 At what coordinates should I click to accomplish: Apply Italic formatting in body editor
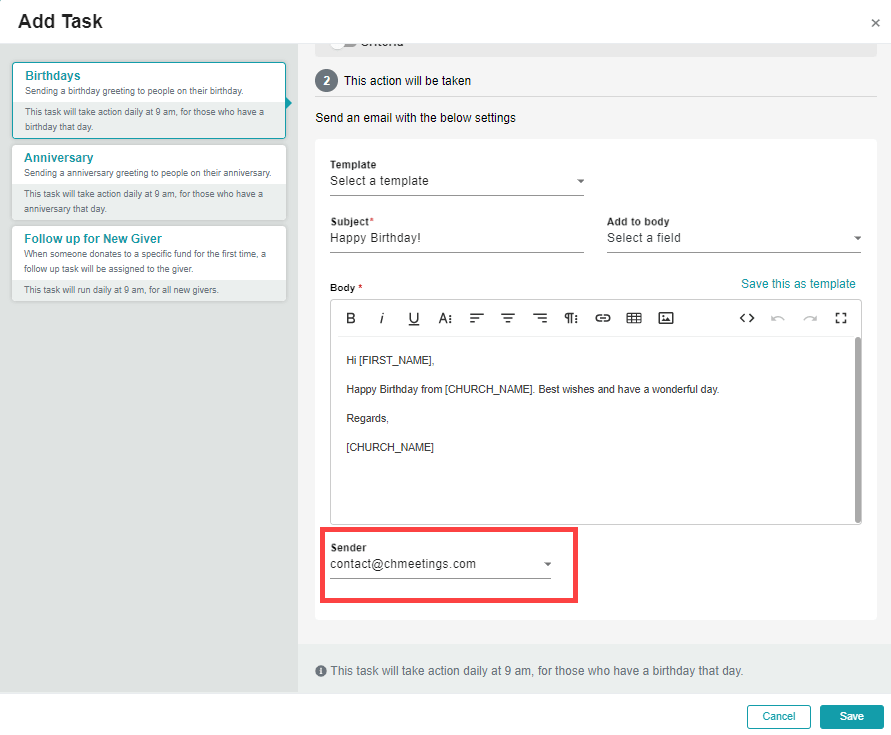click(382, 318)
